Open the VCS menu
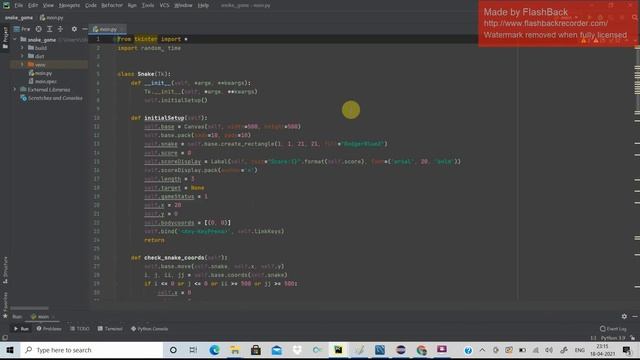Viewport: 640px width, 360px height. 164,5
